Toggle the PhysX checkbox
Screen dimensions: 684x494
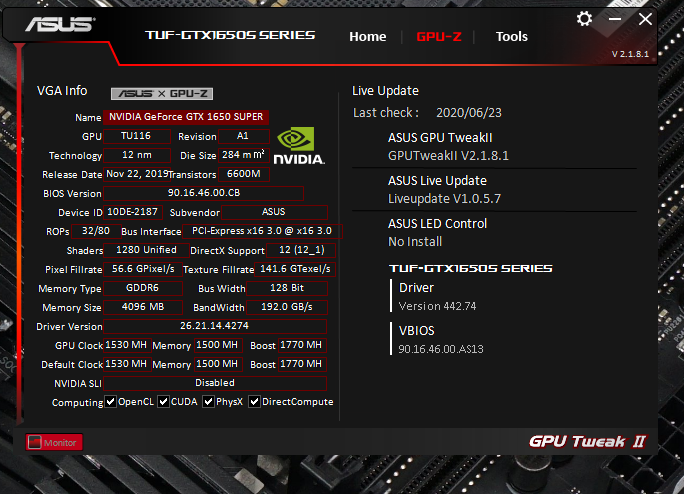[209, 401]
